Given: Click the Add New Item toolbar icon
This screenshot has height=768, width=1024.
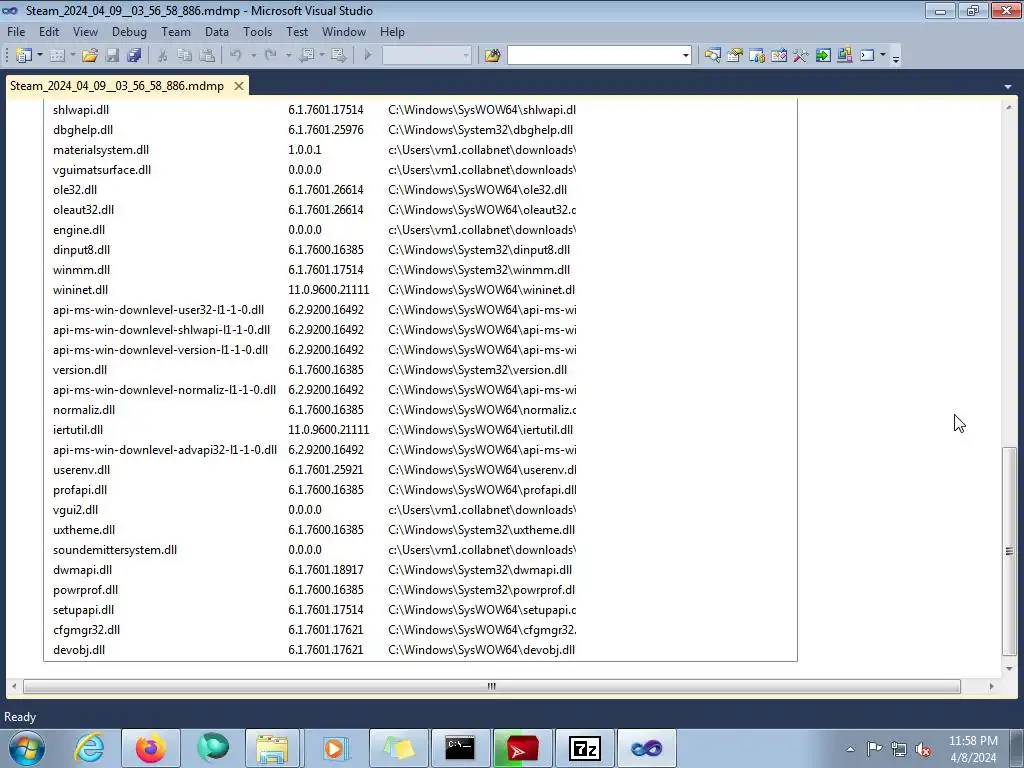Looking at the screenshot, I should pos(57,56).
